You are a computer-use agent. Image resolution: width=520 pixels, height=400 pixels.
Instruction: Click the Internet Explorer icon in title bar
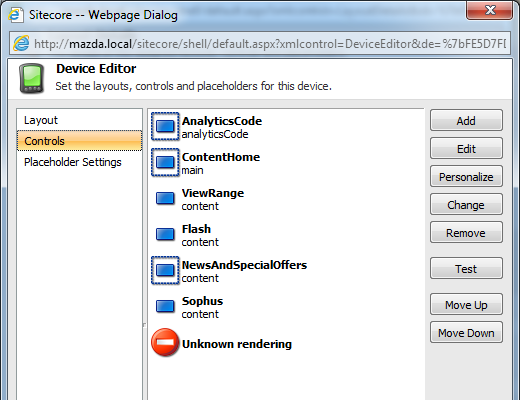coord(15,15)
